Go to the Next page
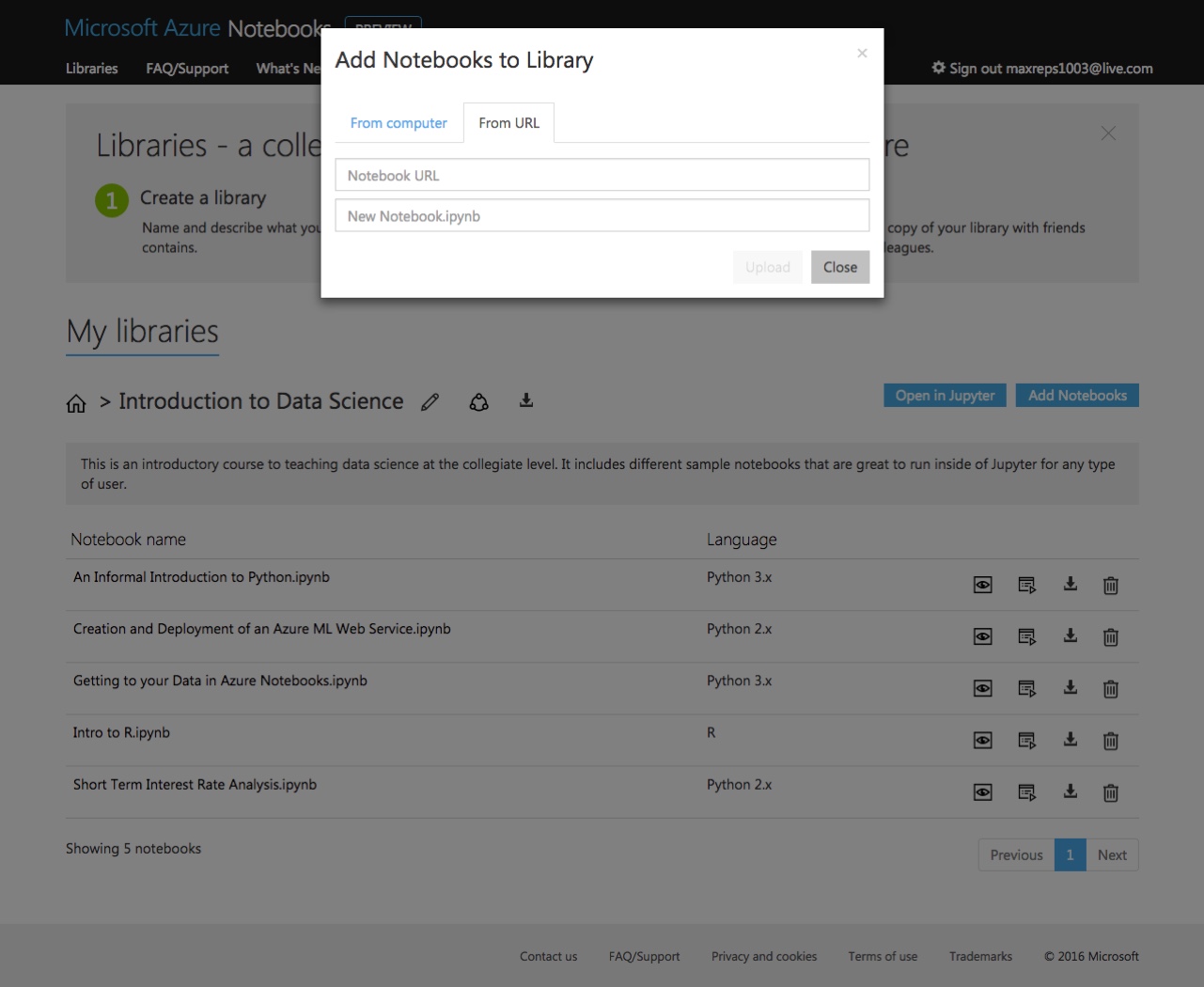 (x=1112, y=855)
